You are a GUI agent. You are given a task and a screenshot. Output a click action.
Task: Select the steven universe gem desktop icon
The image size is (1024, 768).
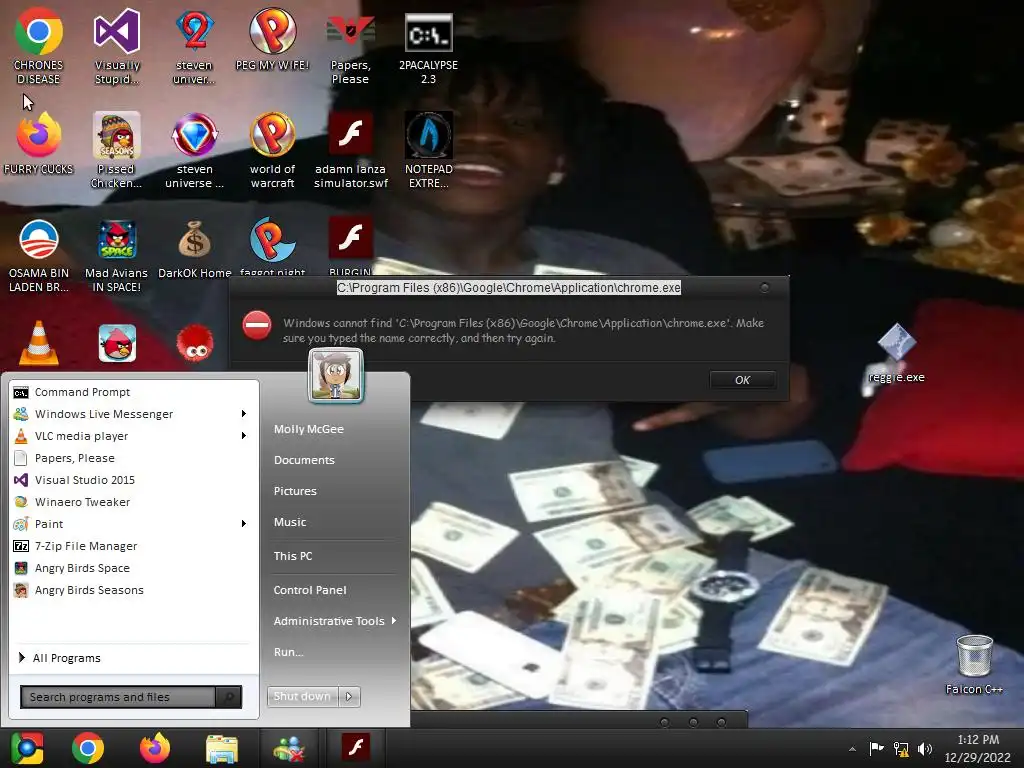(x=195, y=150)
